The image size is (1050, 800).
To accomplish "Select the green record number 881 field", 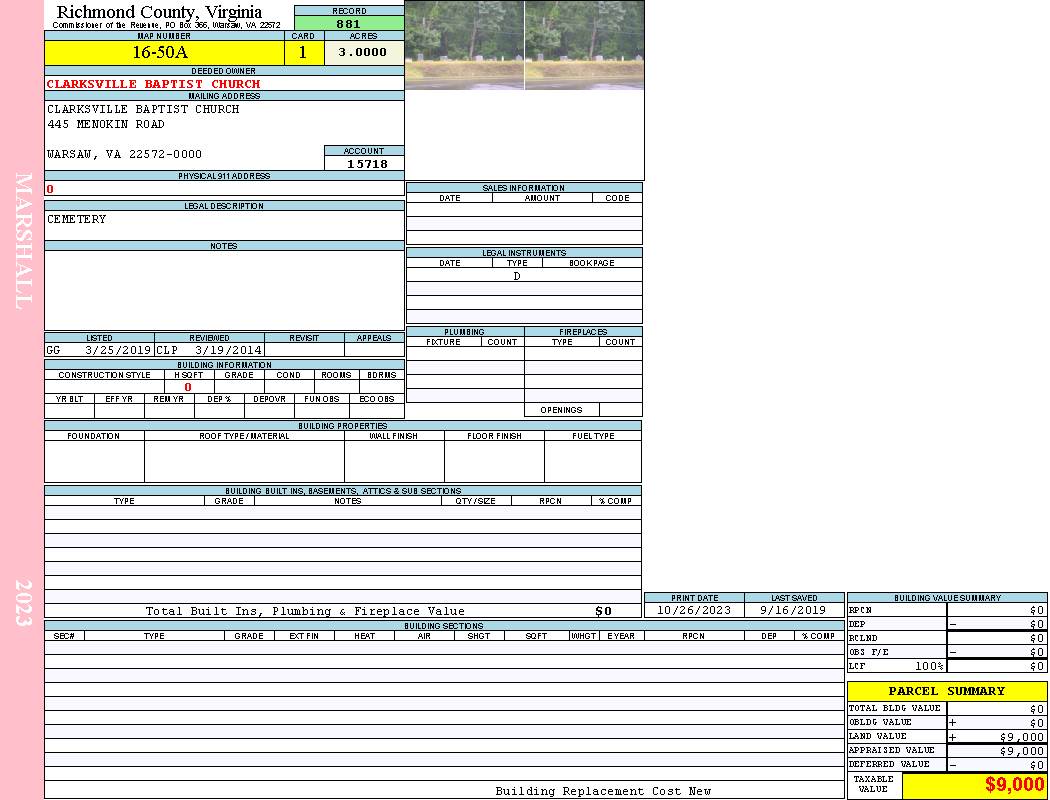I will point(349,24).
